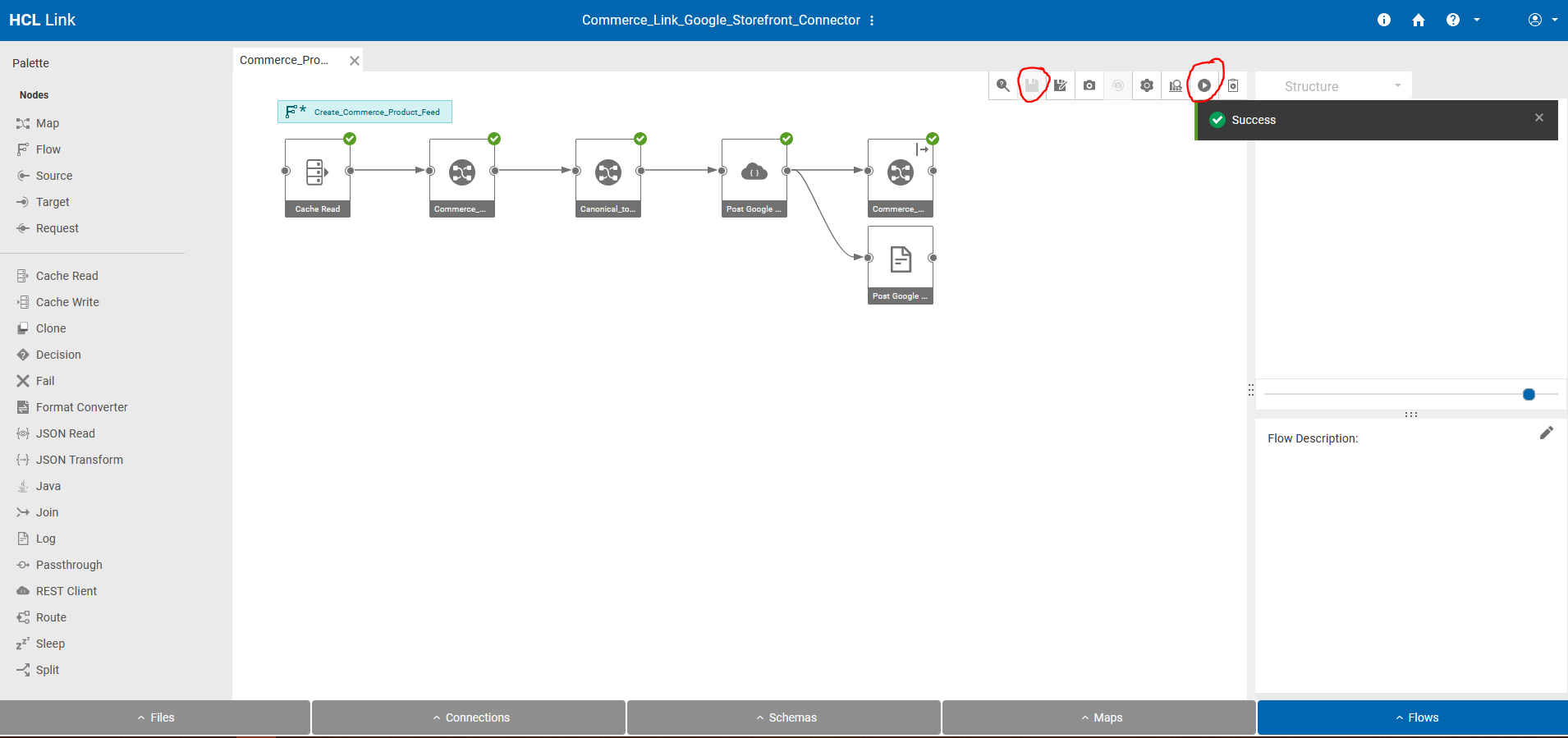Select the Canonical_to... map node
The height and width of the screenshot is (738, 1568).
[608, 177]
